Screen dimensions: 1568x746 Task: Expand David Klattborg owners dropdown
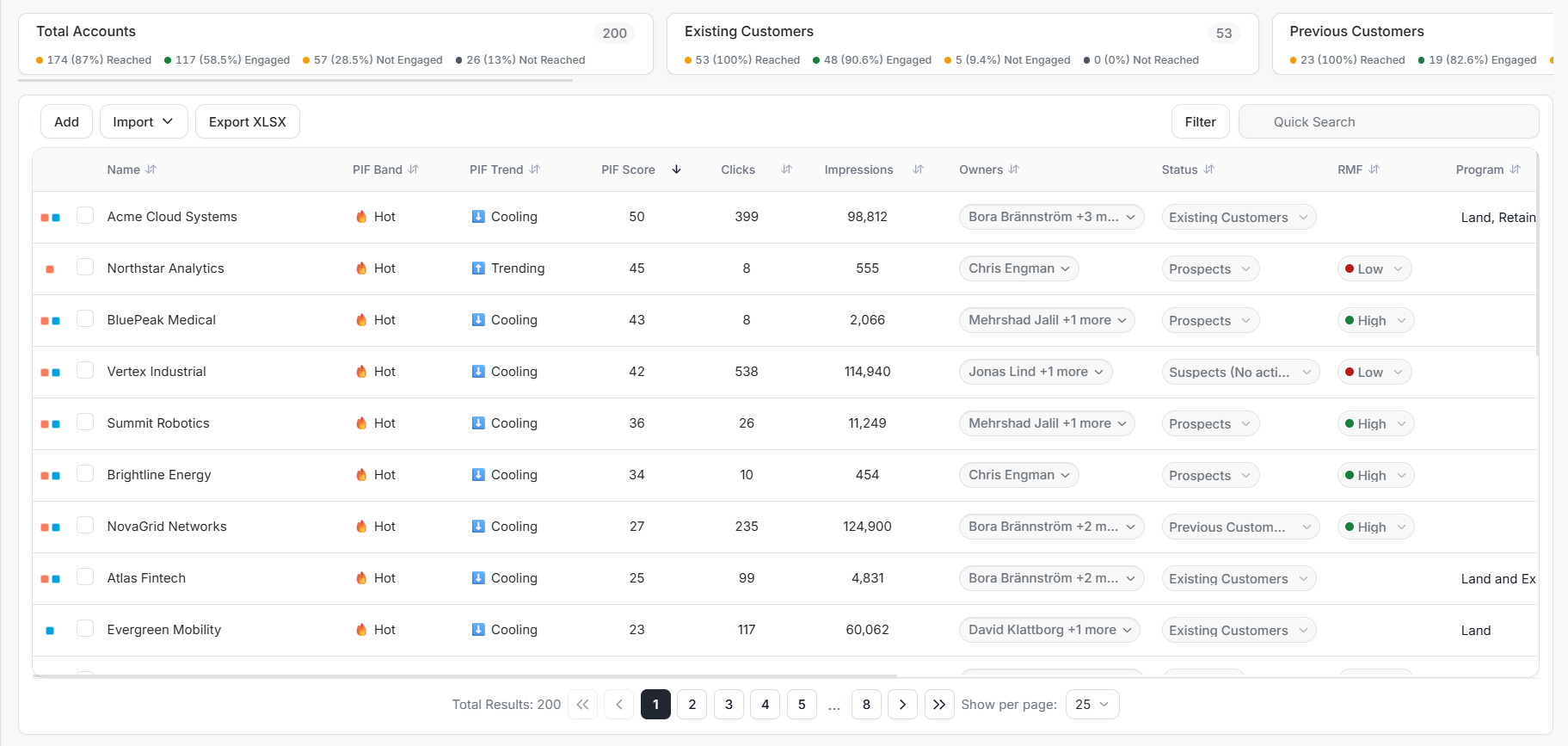coord(1049,630)
